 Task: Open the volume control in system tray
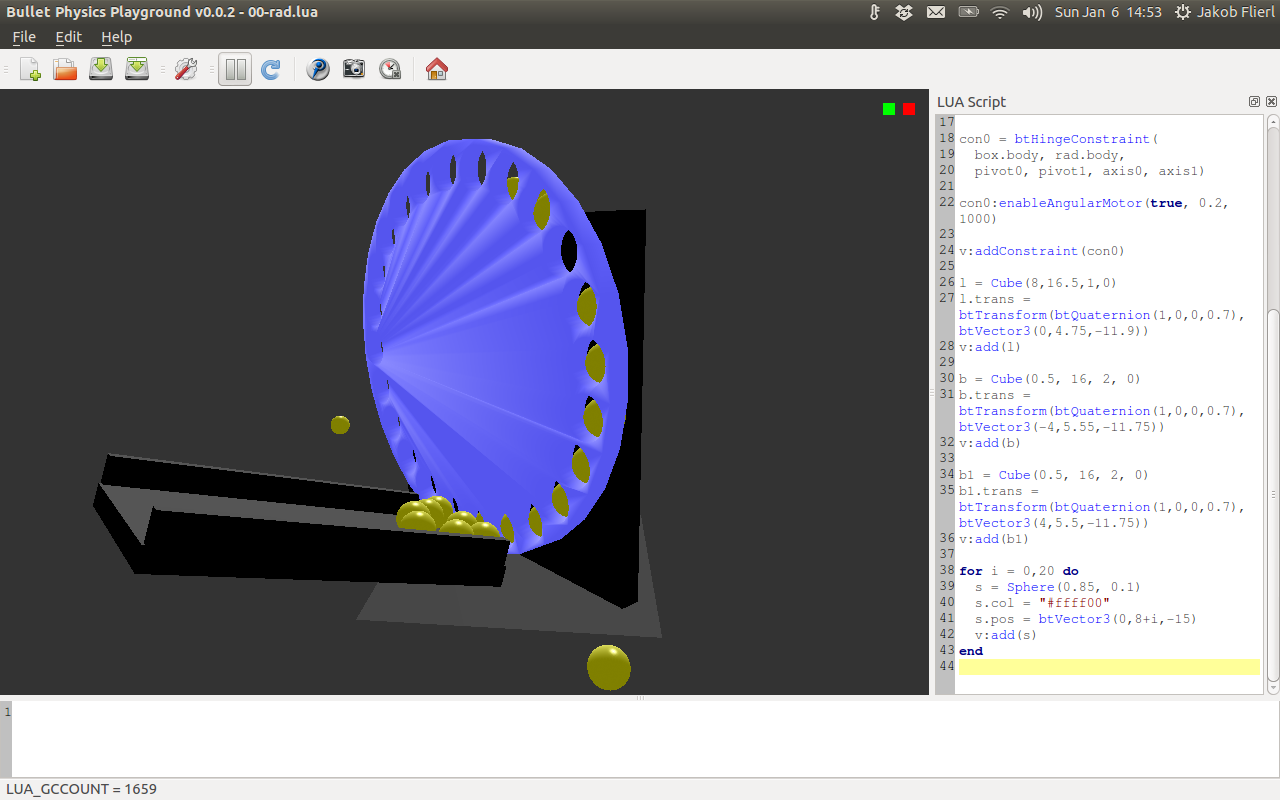[1032, 12]
